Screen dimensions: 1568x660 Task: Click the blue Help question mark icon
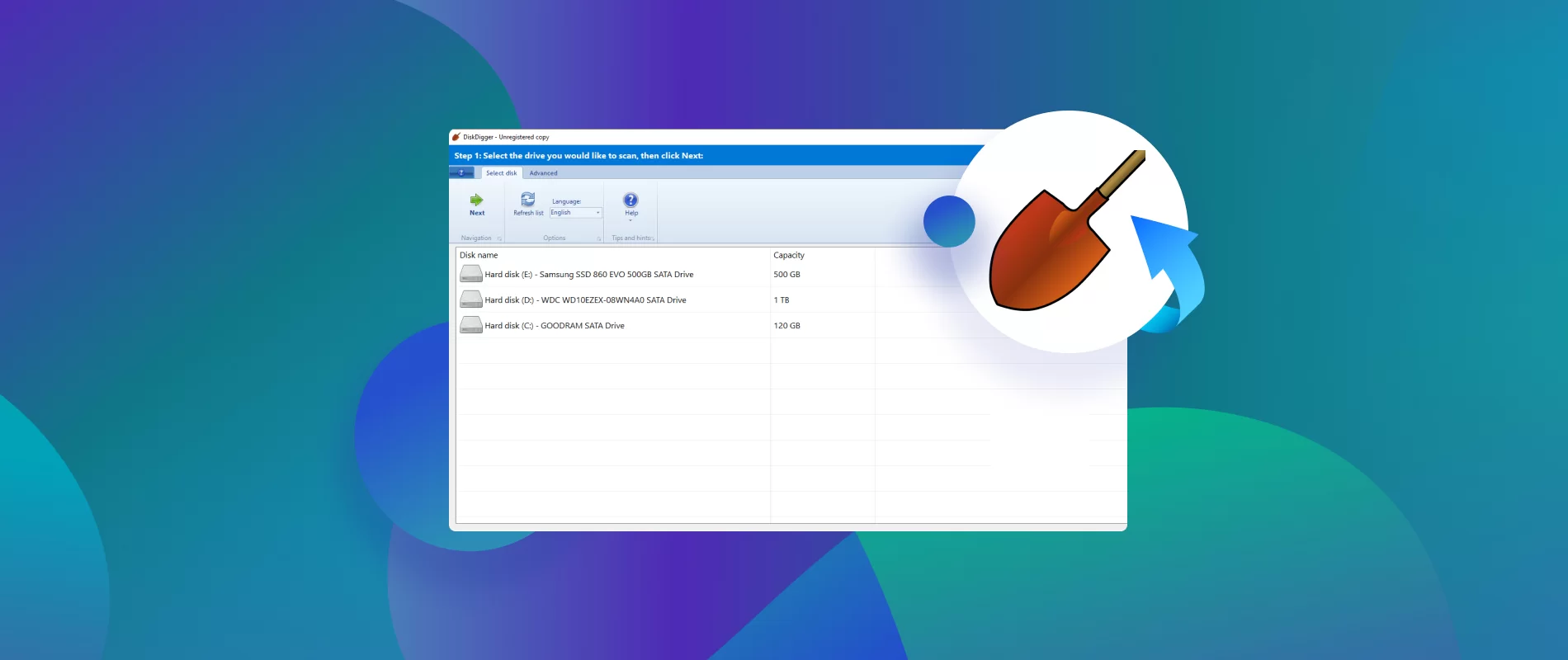coord(631,200)
